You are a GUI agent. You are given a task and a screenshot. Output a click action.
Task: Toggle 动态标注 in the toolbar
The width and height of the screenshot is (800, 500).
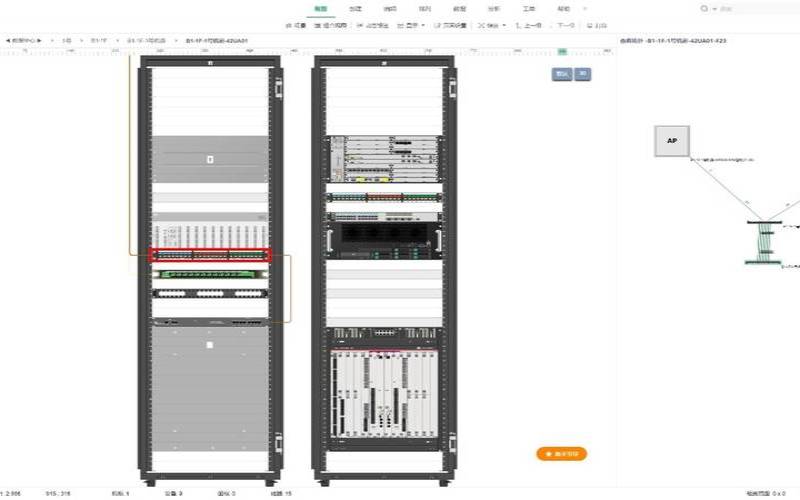click(x=374, y=25)
